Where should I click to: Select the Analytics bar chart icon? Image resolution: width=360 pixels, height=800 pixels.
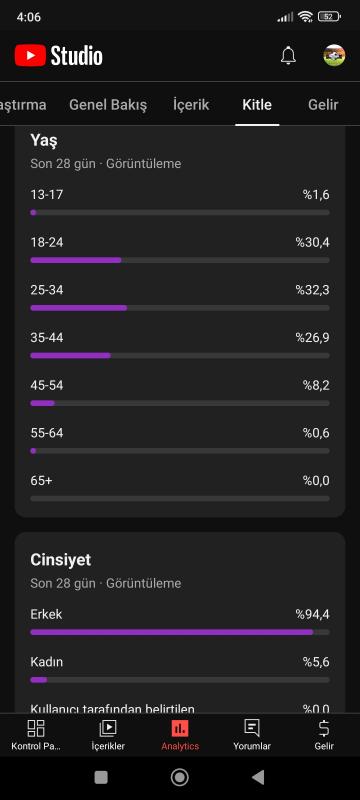179,728
